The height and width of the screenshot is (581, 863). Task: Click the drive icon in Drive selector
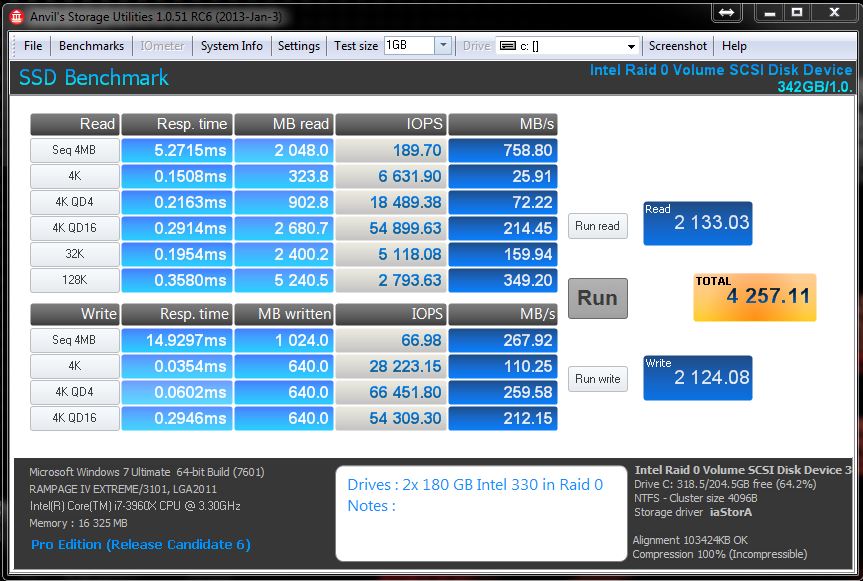(507, 46)
